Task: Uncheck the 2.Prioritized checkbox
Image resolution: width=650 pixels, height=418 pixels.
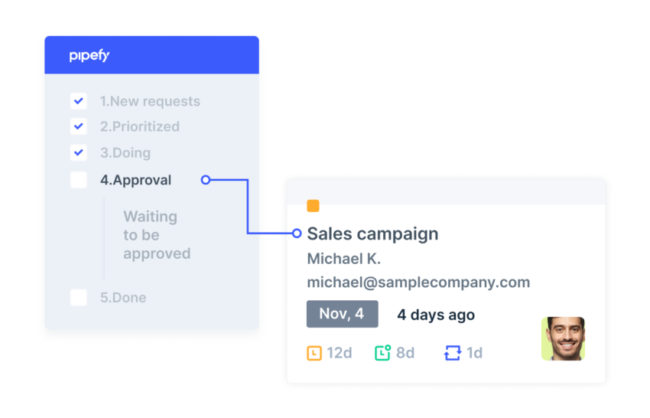Action: click(x=78, y=126)
